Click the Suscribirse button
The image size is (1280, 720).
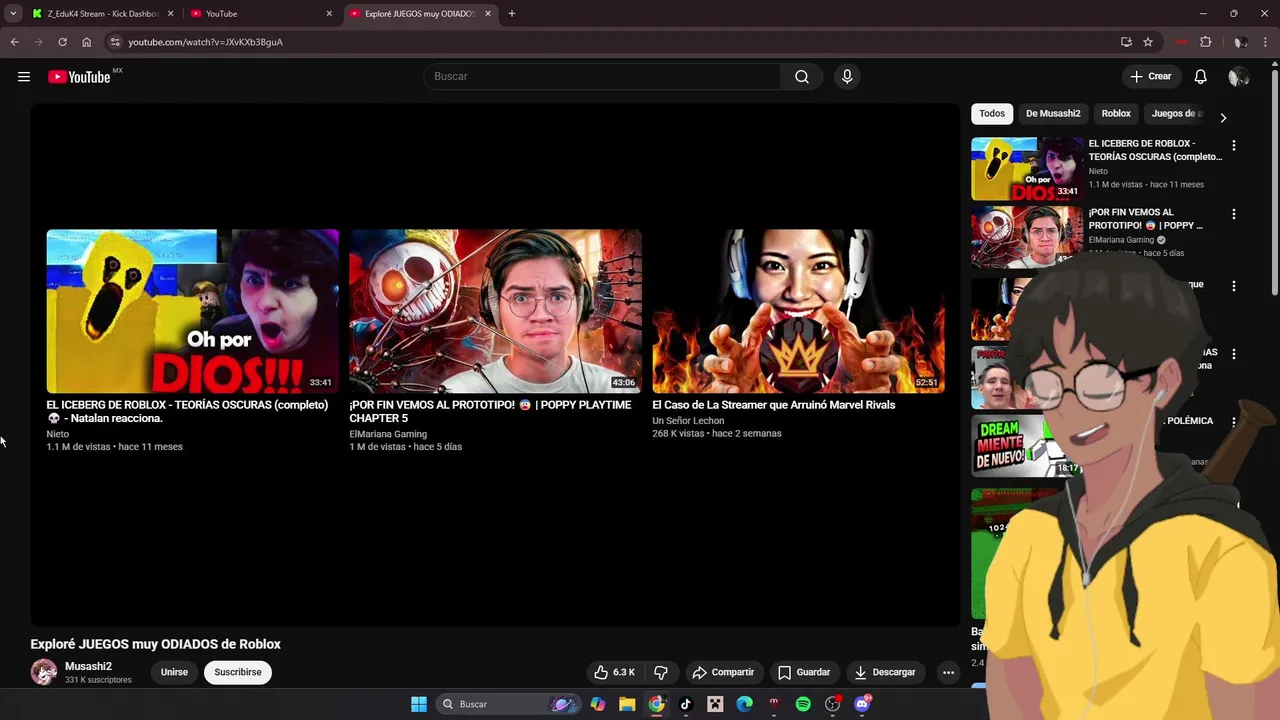(238, 672)
